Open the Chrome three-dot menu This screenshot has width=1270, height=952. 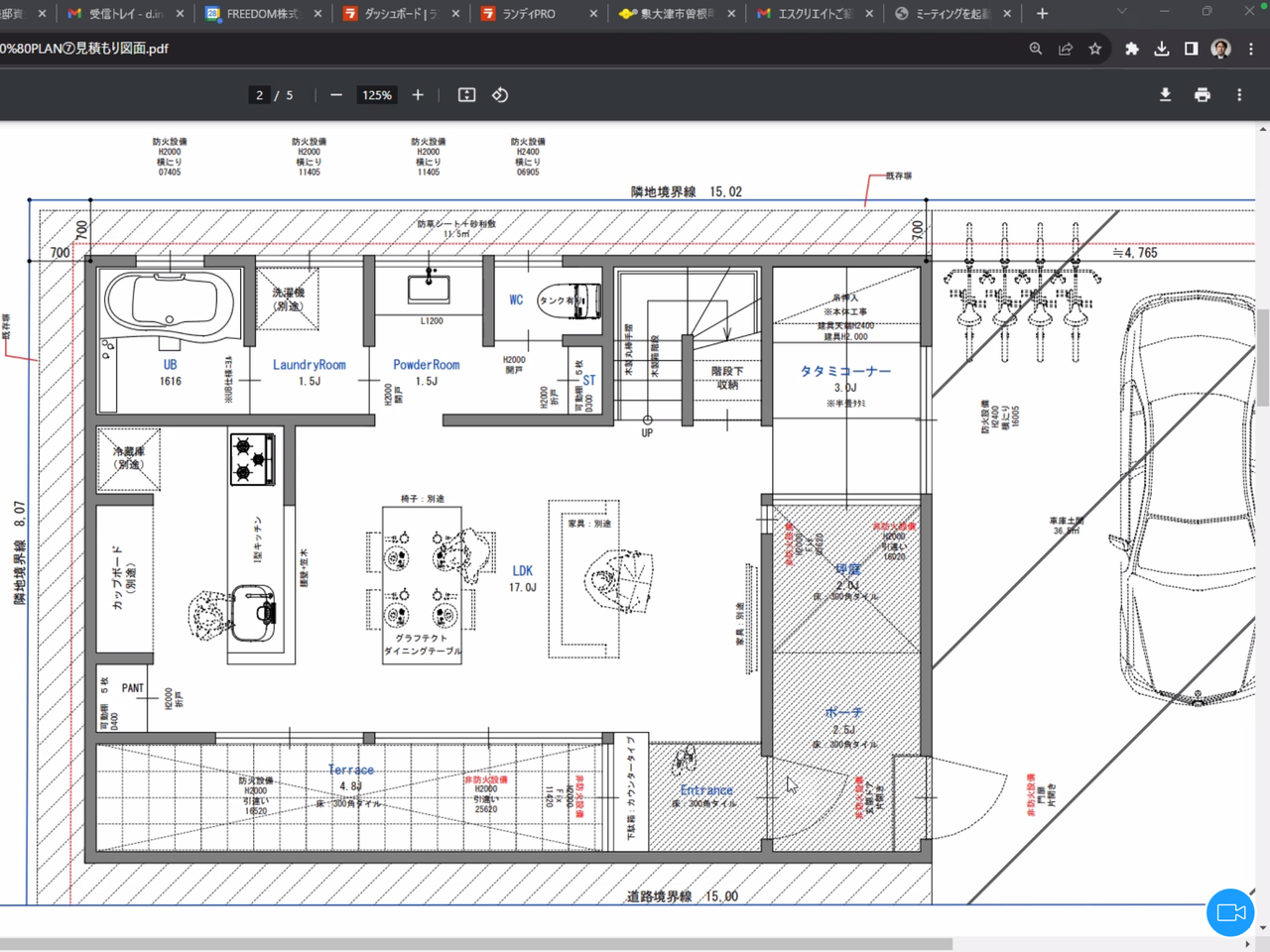1251,49
